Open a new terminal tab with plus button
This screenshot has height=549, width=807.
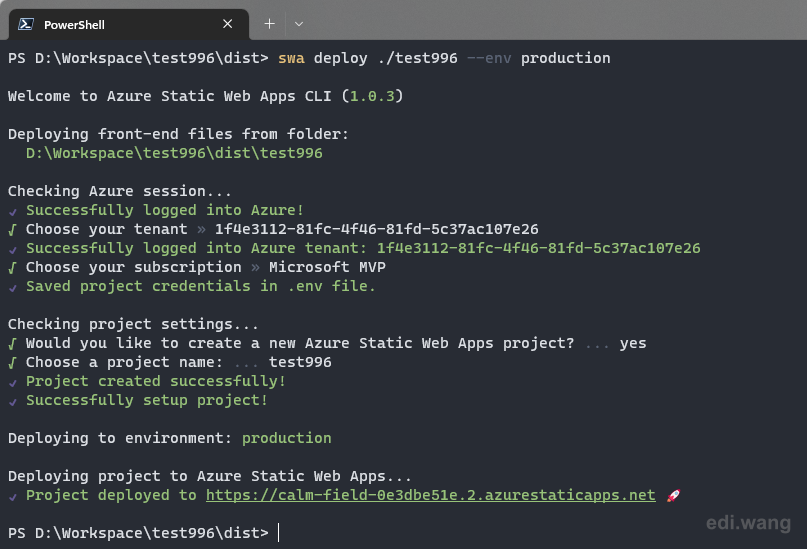point(269,24)
